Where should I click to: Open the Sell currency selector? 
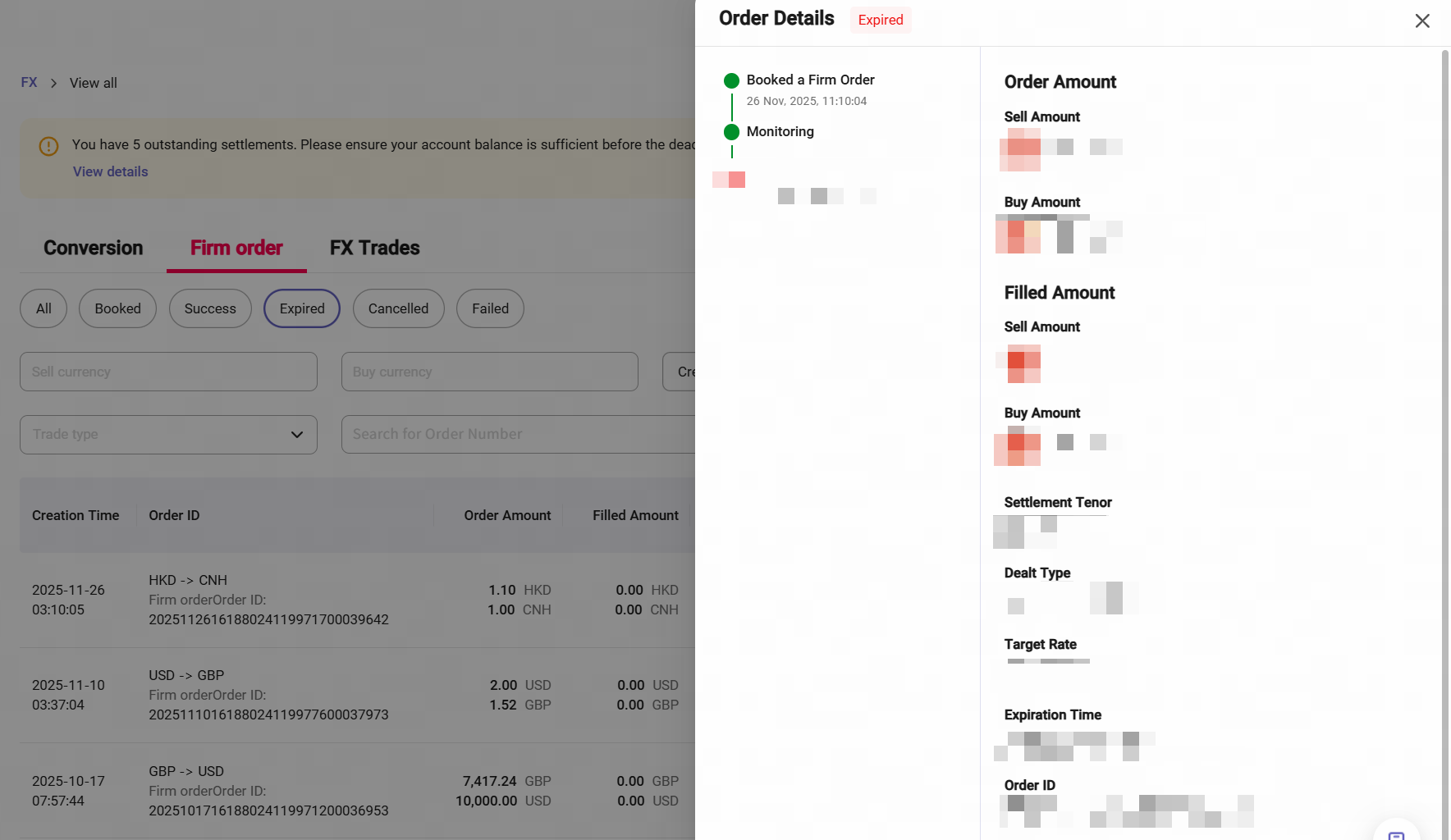(x=168, y=372)
